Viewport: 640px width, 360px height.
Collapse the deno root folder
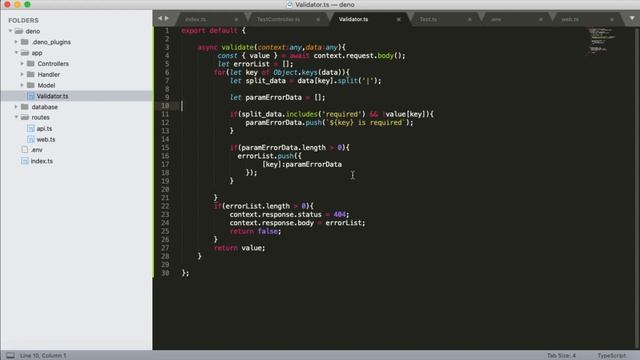point(11,31)
